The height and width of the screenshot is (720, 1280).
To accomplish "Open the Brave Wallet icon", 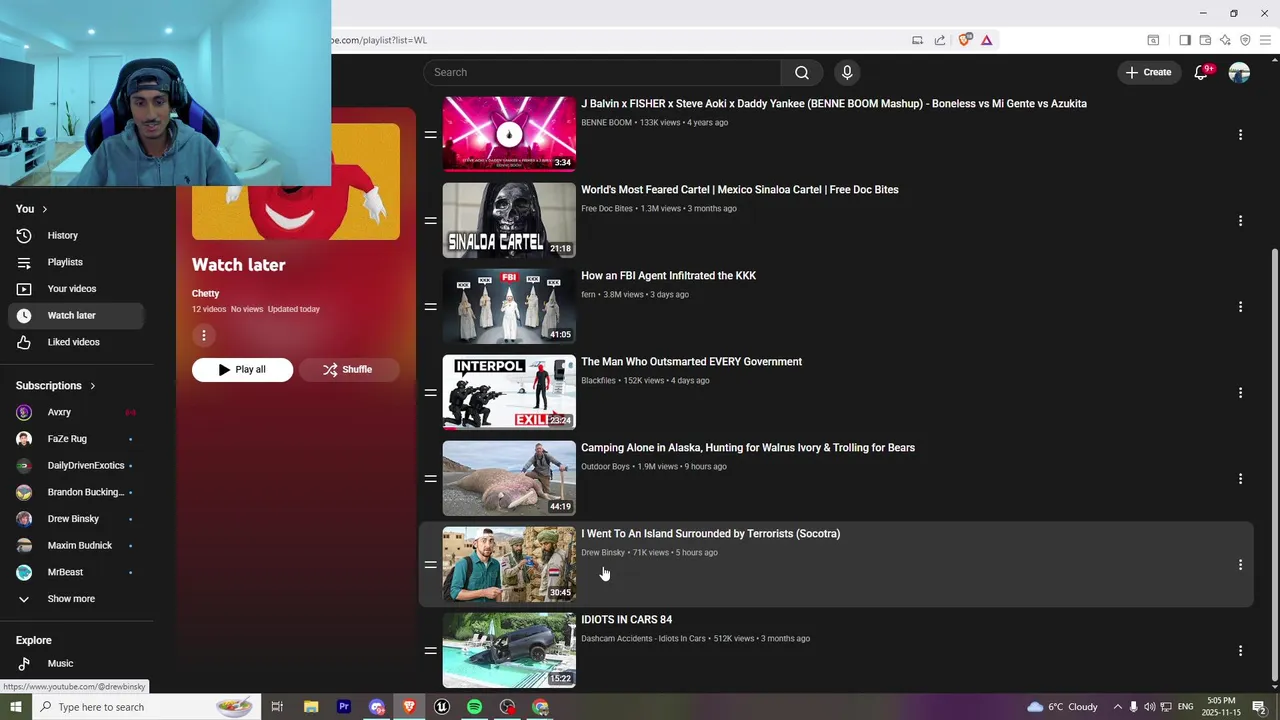I will coord(1205,40).
